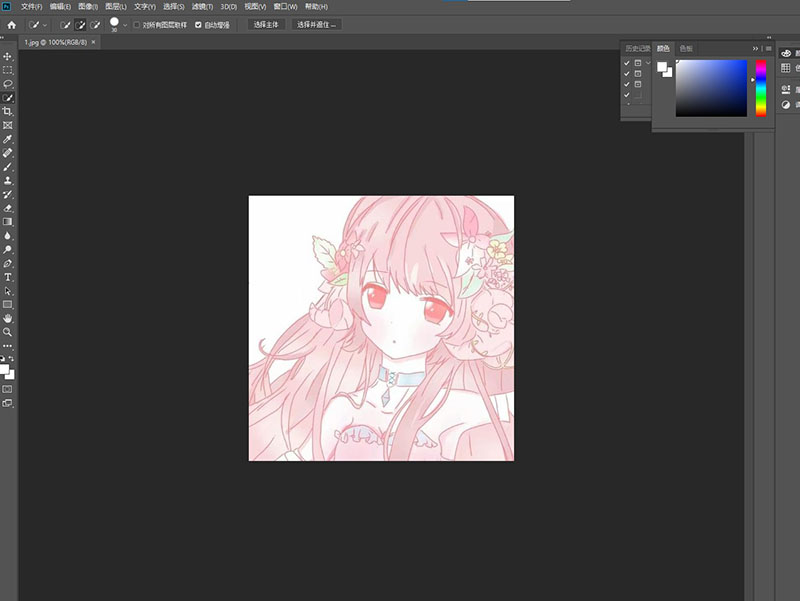Switch to the 色板 tab
This screenshot has height=601, width=800.
(x=685, y=48)
